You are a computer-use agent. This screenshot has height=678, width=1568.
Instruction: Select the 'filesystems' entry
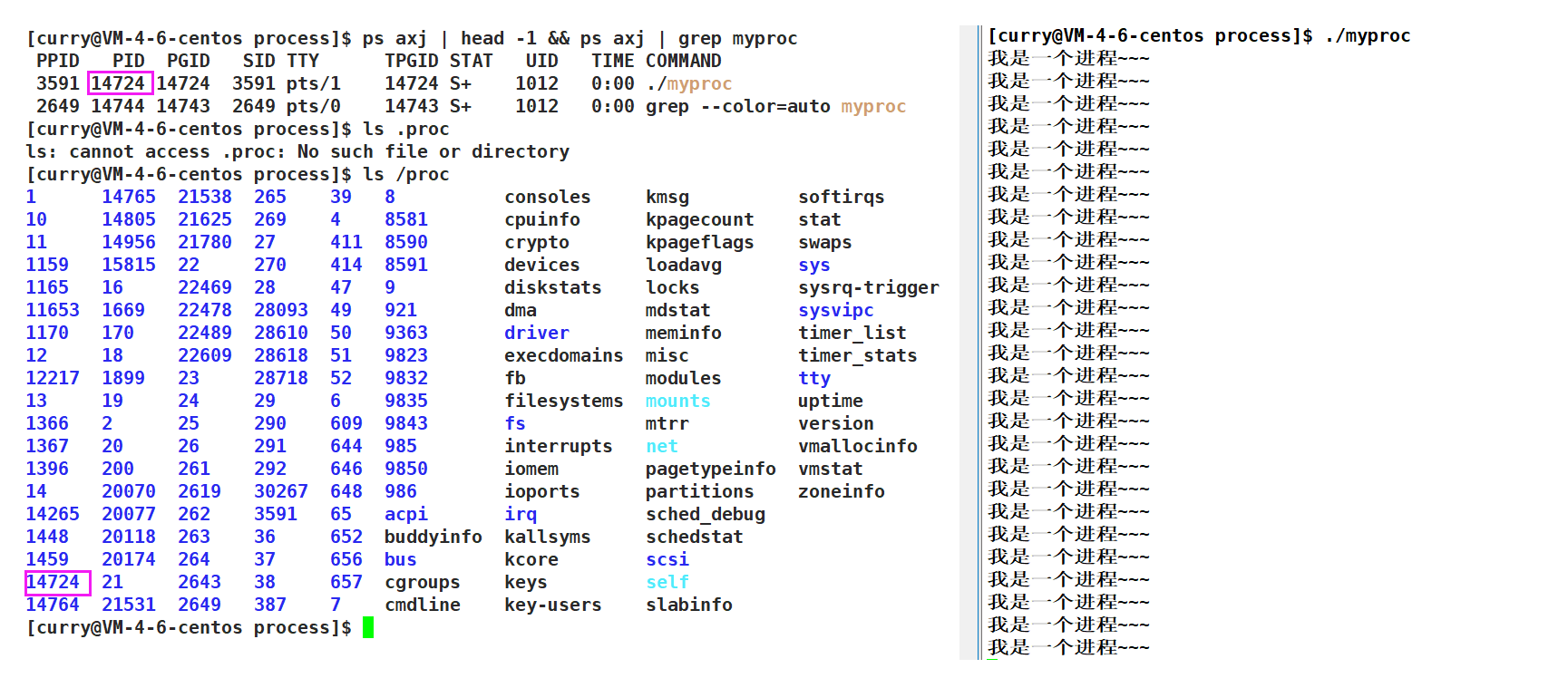point(564,402)
